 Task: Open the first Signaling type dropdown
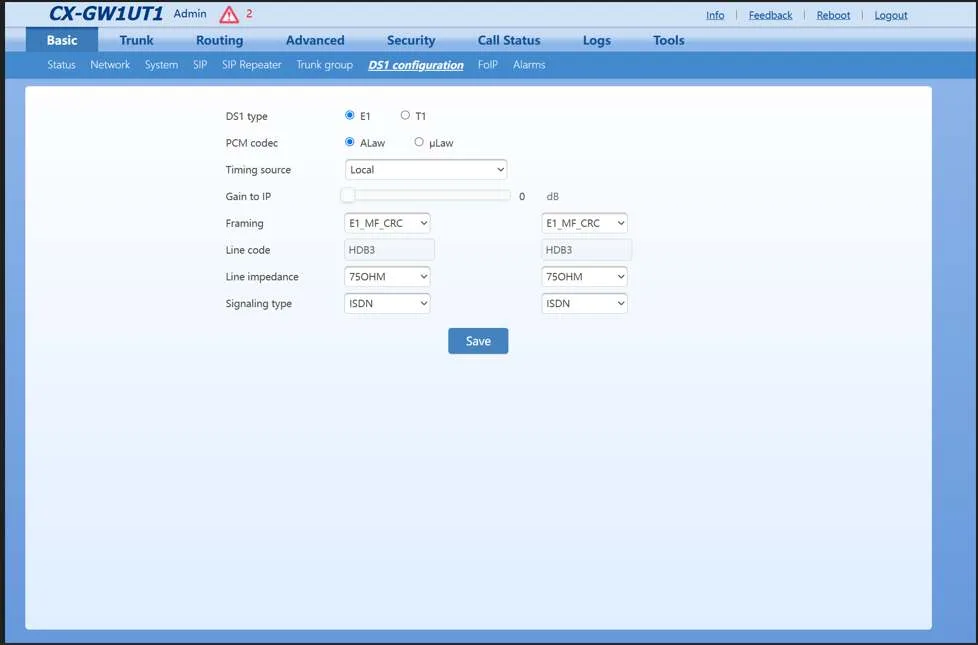point(387,304)
